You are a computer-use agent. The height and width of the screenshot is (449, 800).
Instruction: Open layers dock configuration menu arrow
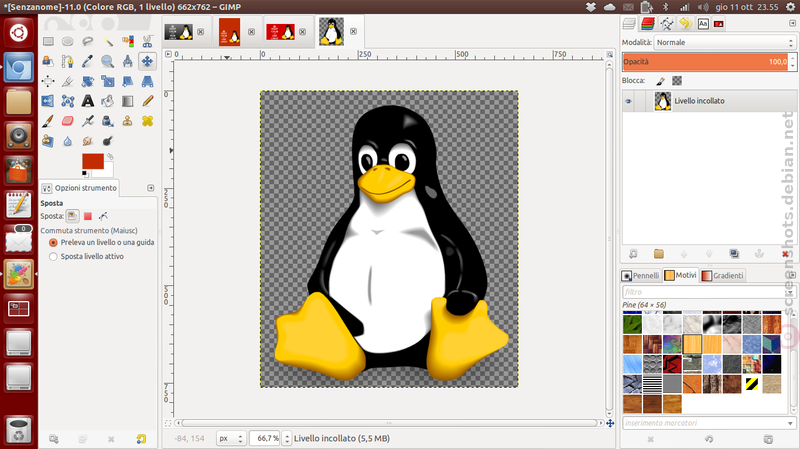pyautogui.click(x=792, y=23)
